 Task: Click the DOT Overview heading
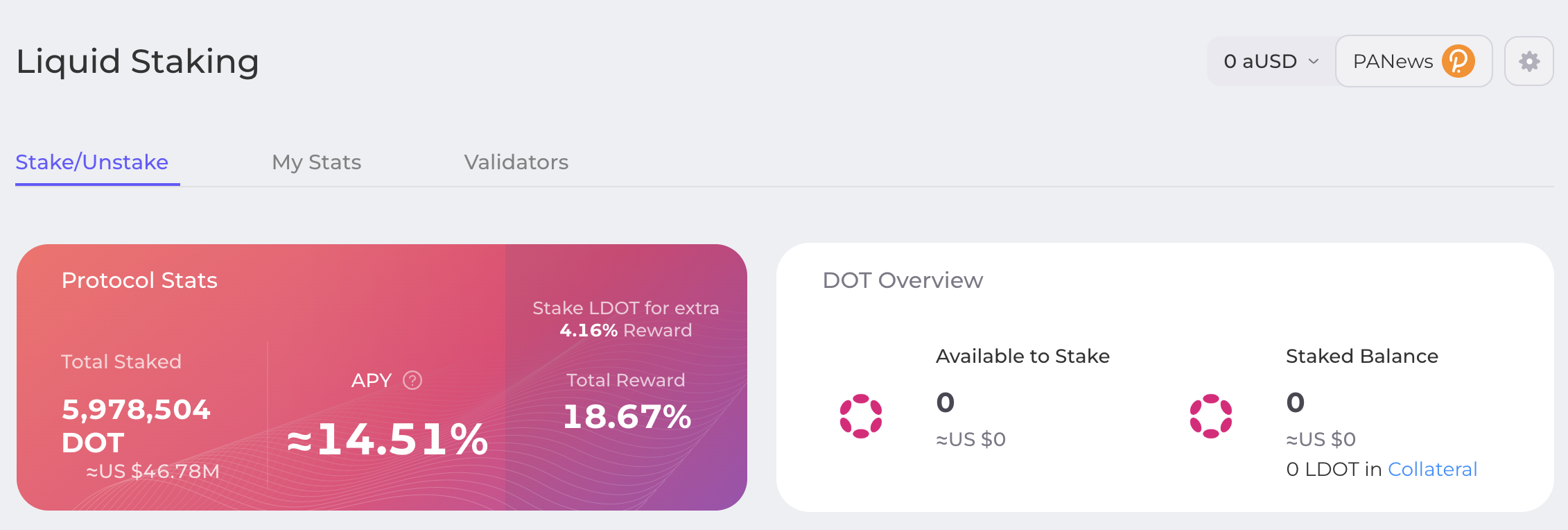tap(903, 280)
